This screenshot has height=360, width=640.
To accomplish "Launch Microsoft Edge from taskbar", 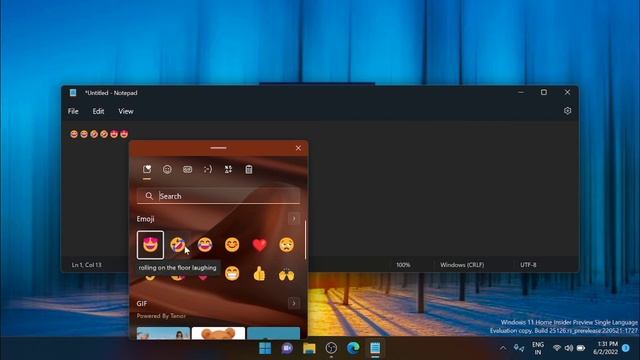I will [x=353, y=348].
